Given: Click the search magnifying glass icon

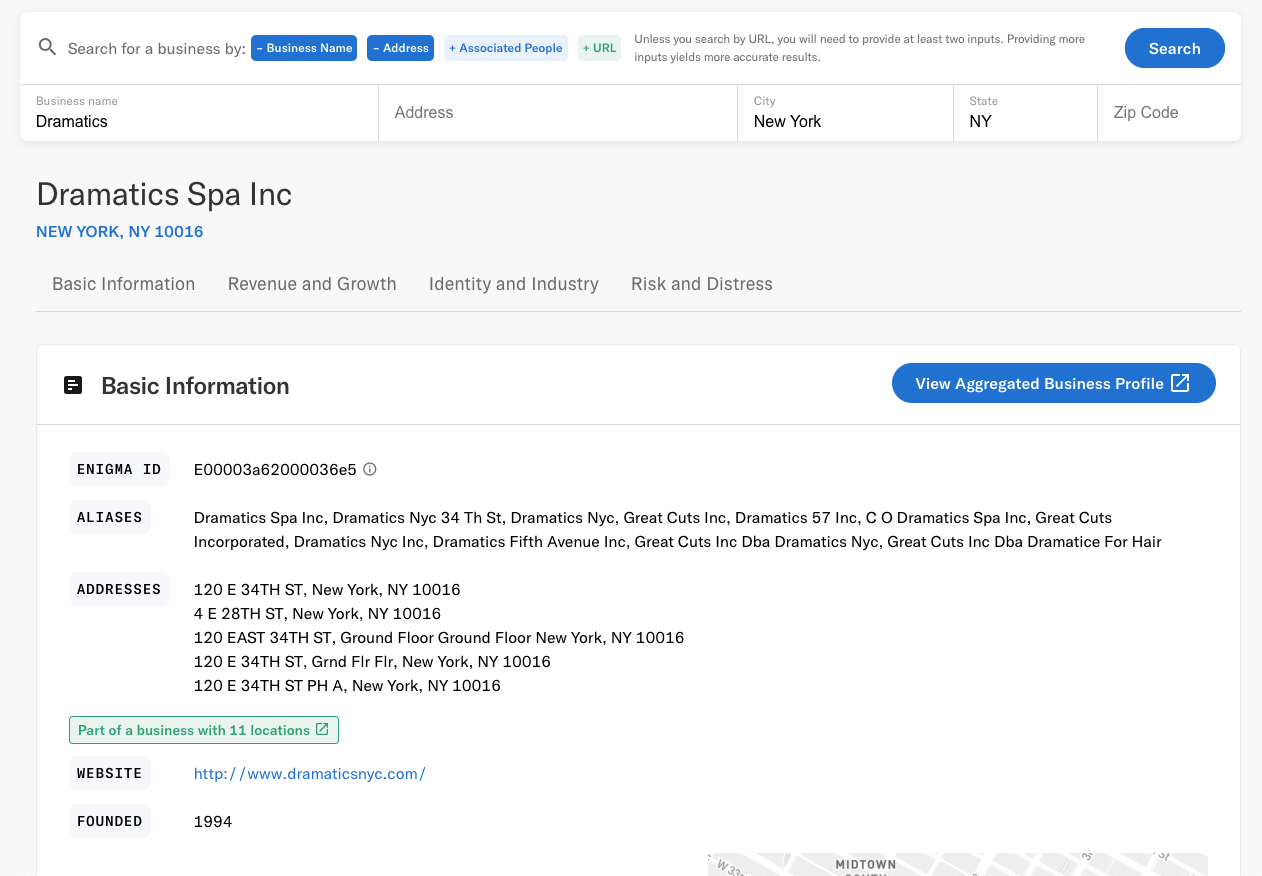Looking at the screenshot, I should point(47,47).
